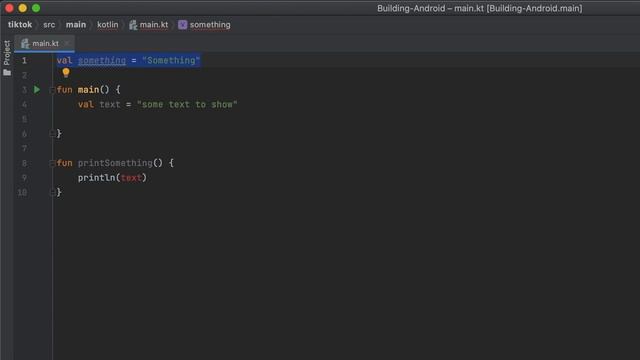Click the fun keyword on line 8
640x360 pixels.
click(x=64, y=163)
